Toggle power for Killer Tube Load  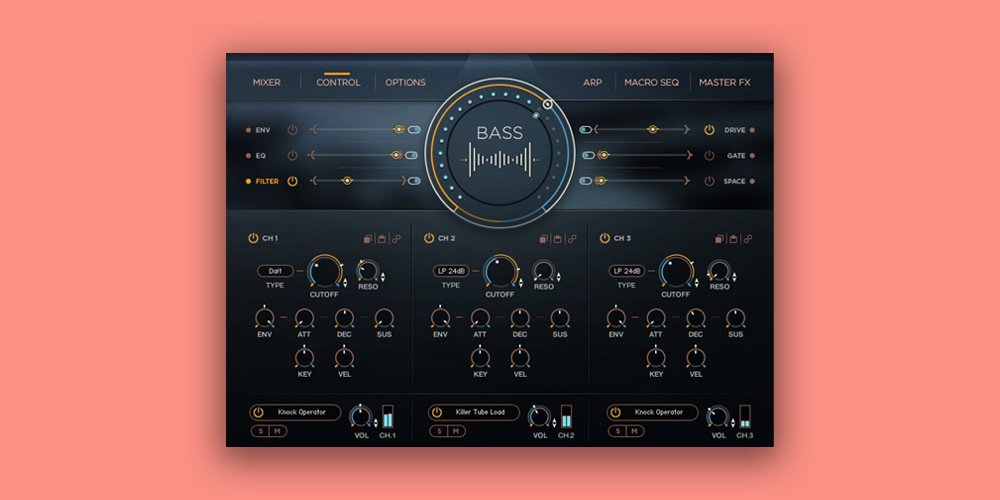pyautogui.click(x=436, y=412)
